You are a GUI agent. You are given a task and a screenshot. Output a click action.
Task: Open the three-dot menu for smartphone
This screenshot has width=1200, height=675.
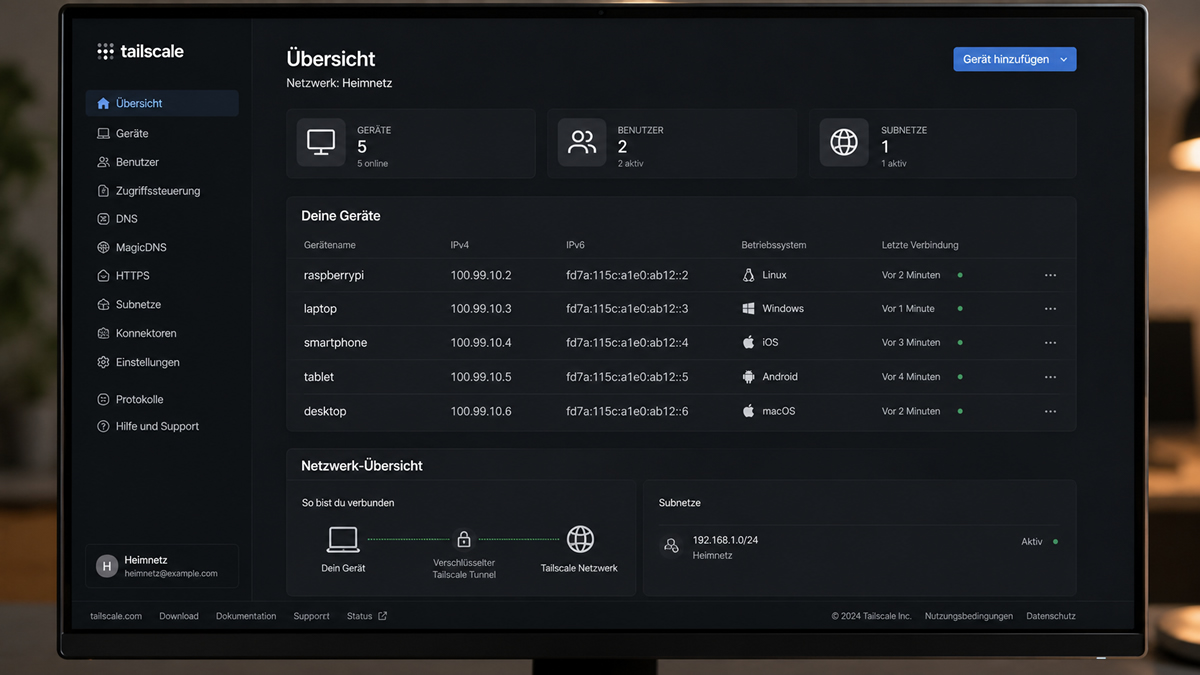(1050, 343)
